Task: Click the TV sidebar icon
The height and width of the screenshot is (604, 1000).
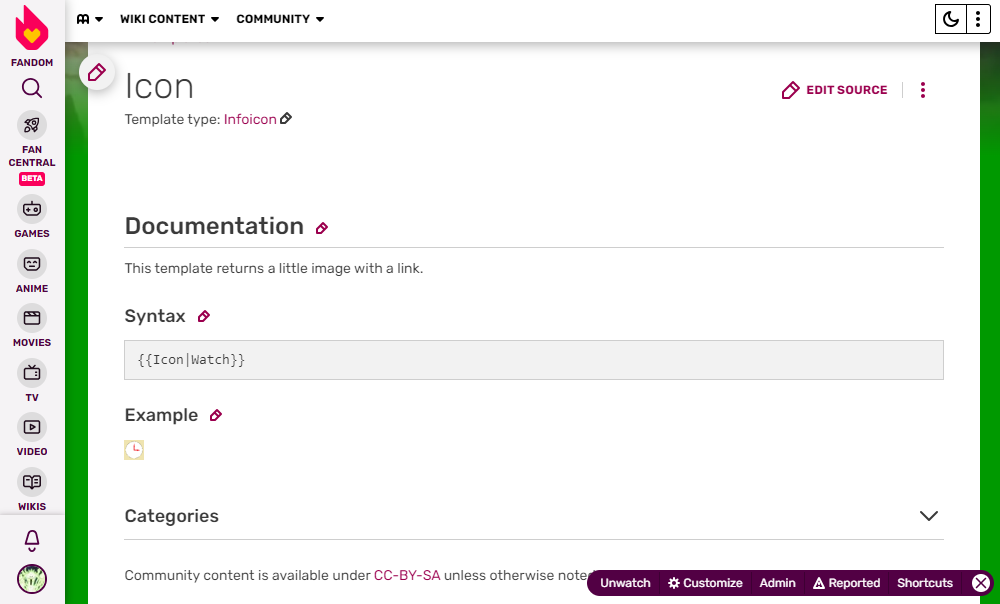Action: click(32, 373)
